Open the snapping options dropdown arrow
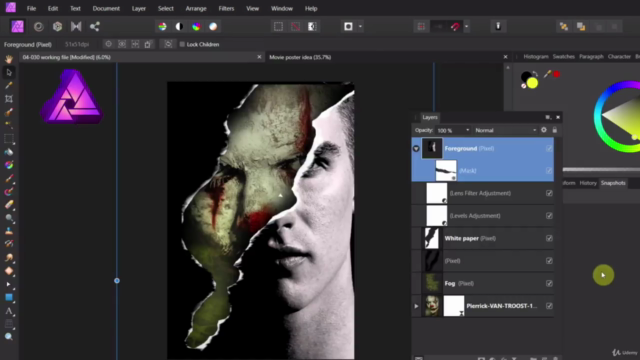This screenshot has width=640, height=360. (466, 27)
